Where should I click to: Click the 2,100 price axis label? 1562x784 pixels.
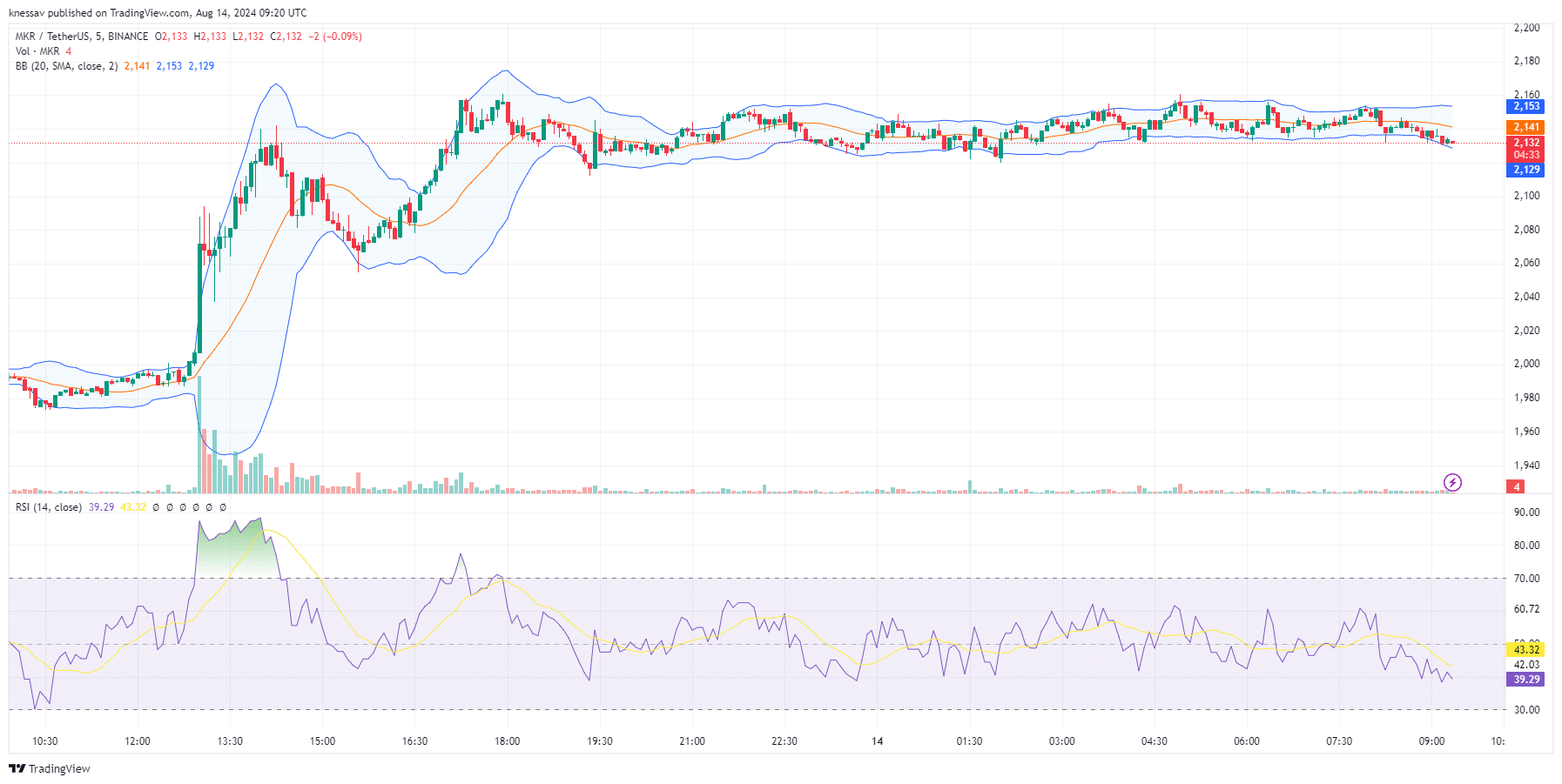[x=1526, y=196]
